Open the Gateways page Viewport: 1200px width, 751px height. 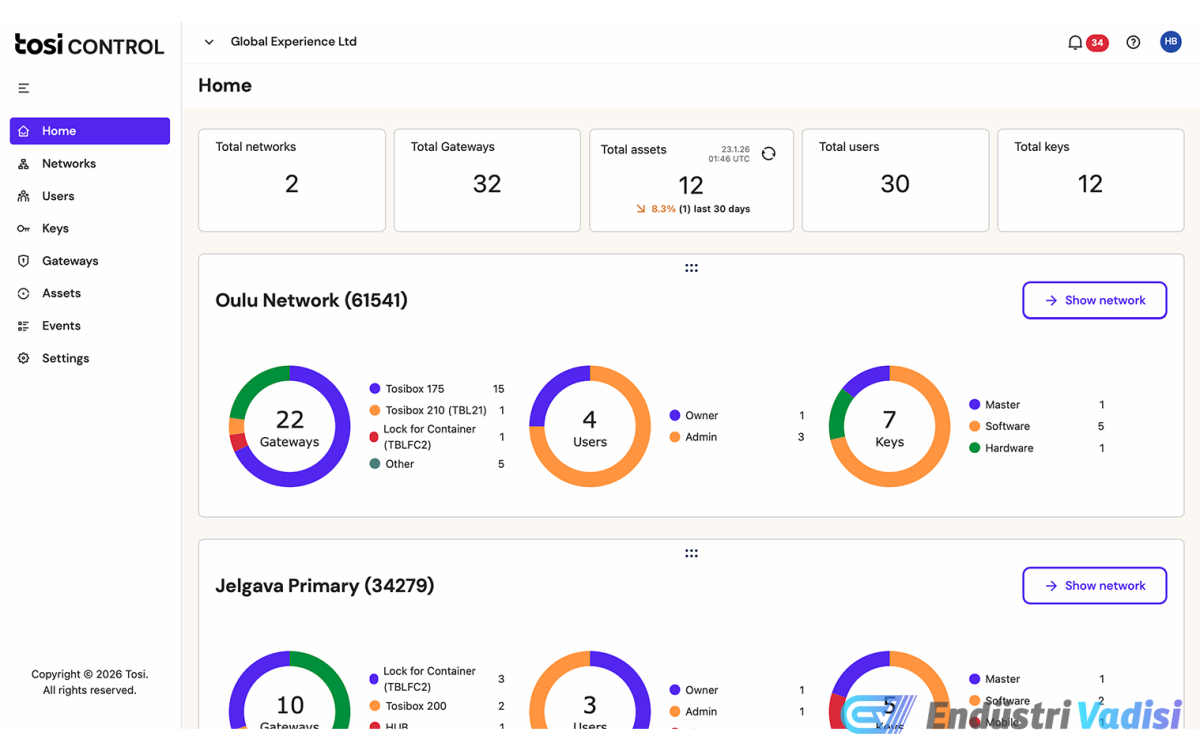click(70, 261)
